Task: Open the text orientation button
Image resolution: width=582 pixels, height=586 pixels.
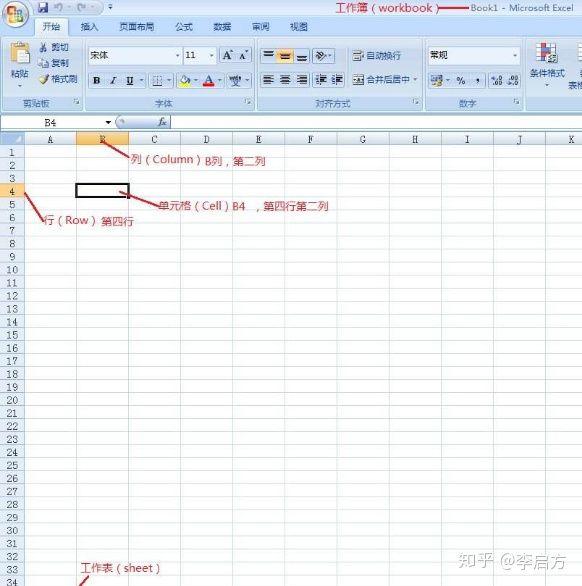Action: [323, 56]
